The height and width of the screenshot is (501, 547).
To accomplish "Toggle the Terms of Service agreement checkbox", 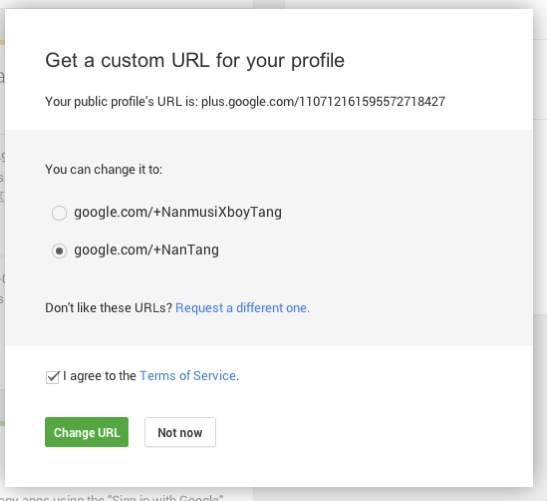I will [x=53, y=377].
